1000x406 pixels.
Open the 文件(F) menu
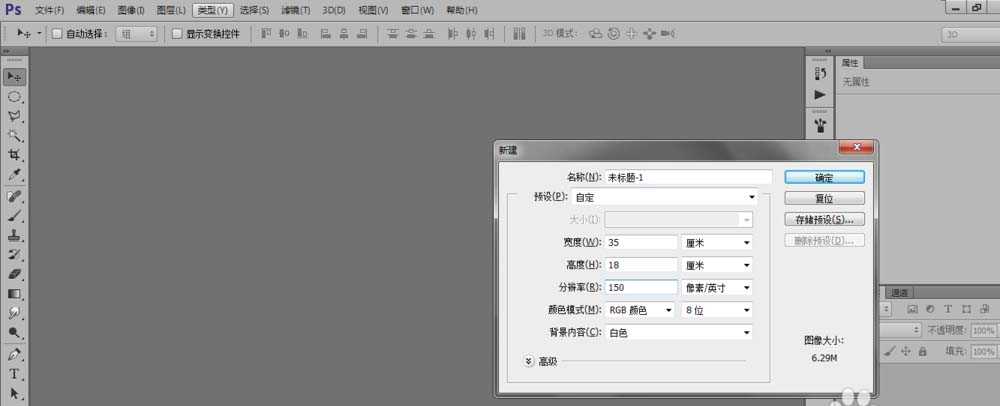49,10
